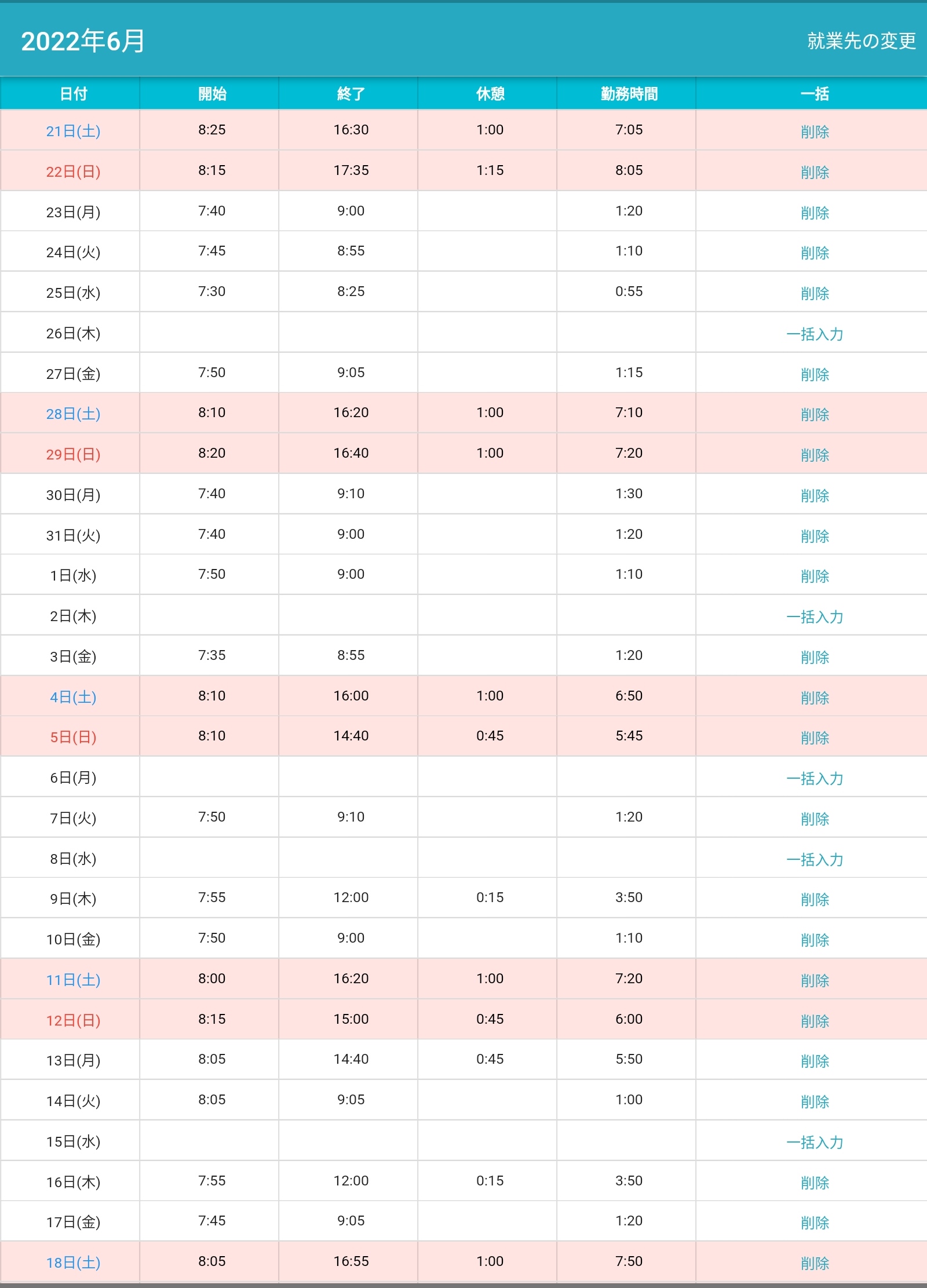Screen dimensions: 927x1288
Task: Select break time 0:45 on 13日(月)
Action: pyautogui.click(x=490, y=1059)
